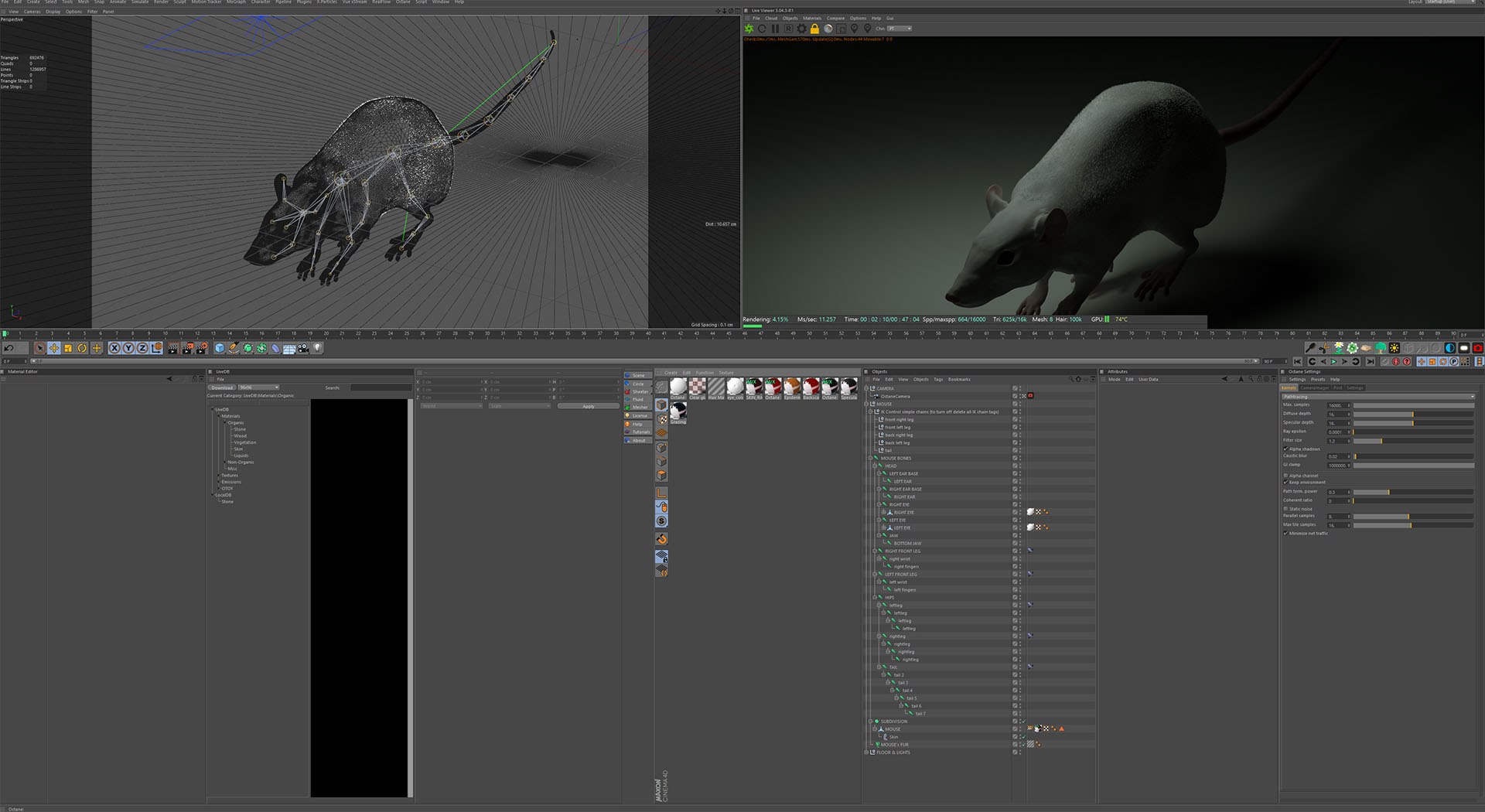Click the red camera icon in the toolbar
1485x812 pixels.
(x=1477, y=348)
